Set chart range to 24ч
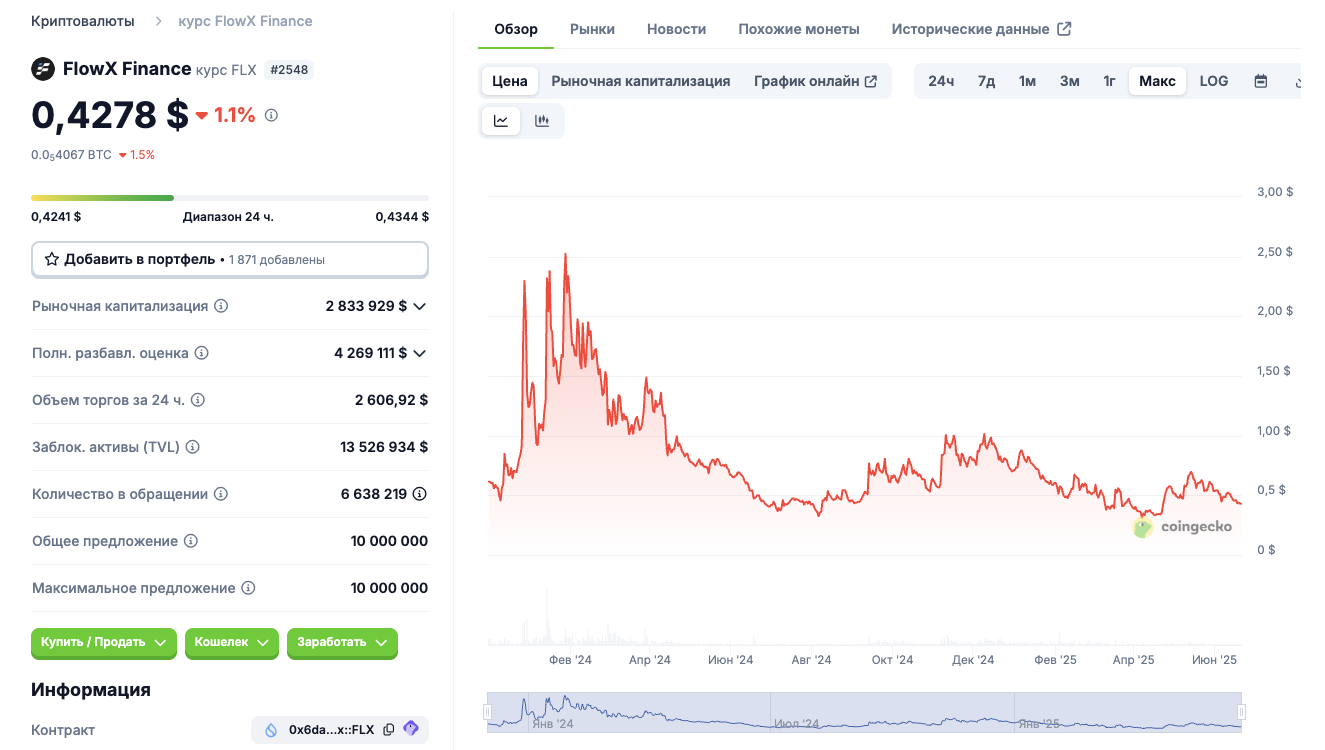 pyautogui.click(x=941, y=81)
